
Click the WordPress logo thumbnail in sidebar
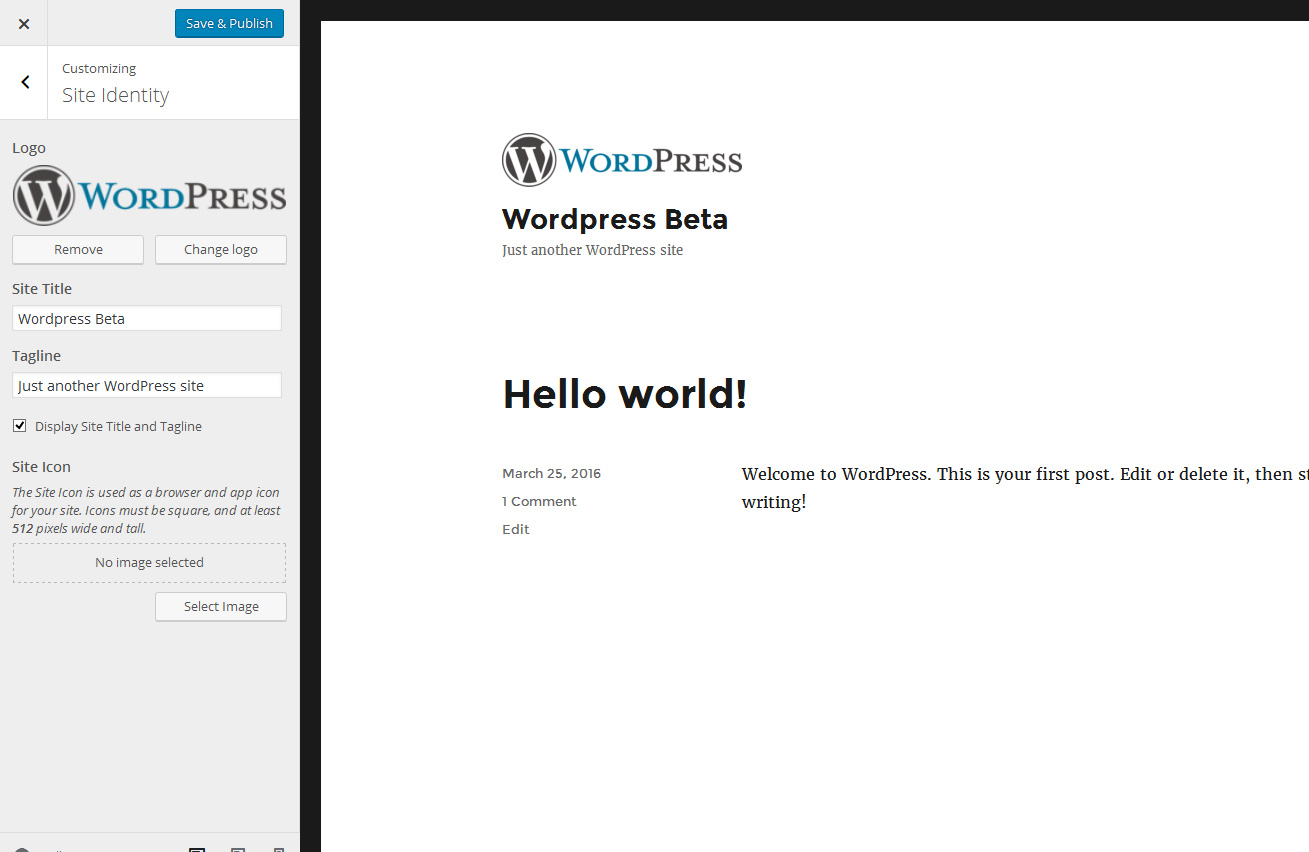pyautogui.click(x=149, y=196)
